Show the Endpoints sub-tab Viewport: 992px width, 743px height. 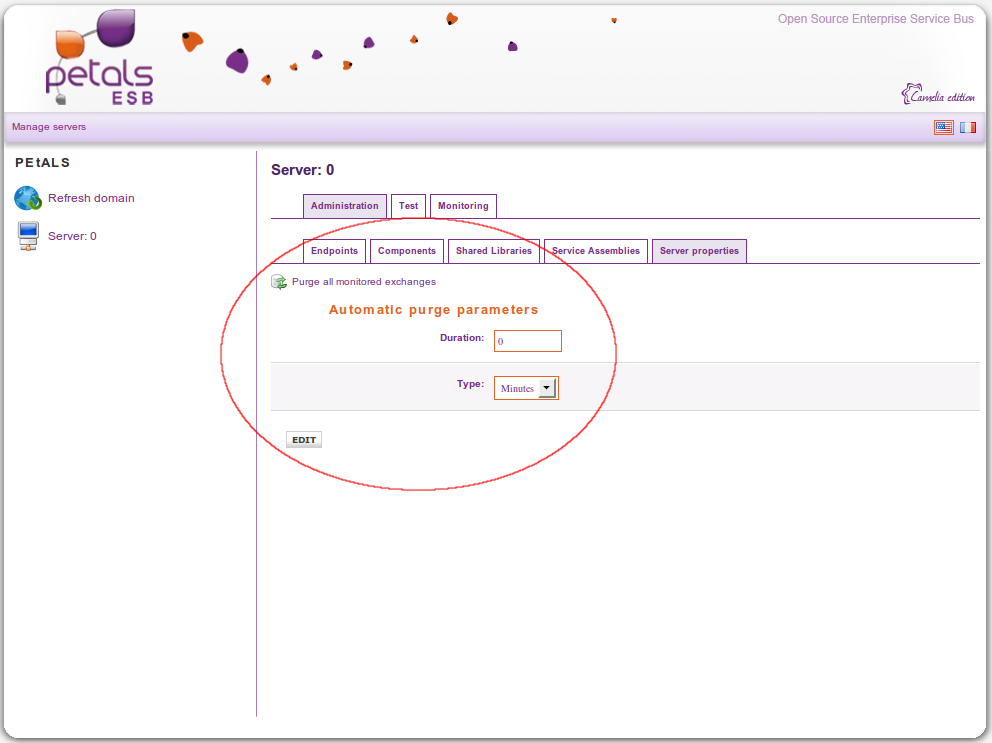334,251
